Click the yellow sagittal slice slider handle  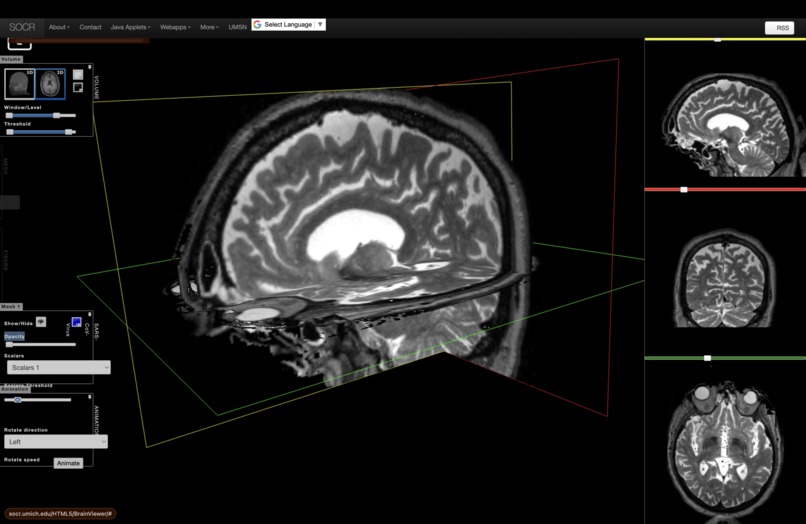718,39
